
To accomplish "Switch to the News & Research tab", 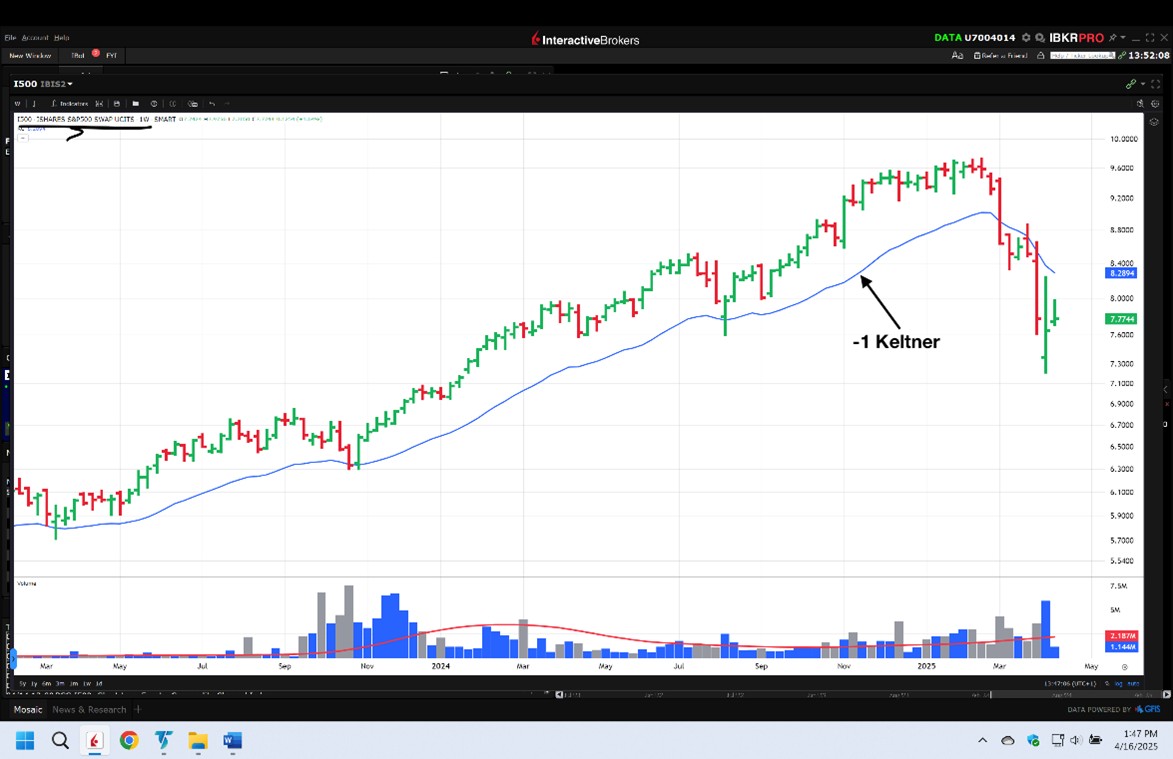I will point(89,710).
